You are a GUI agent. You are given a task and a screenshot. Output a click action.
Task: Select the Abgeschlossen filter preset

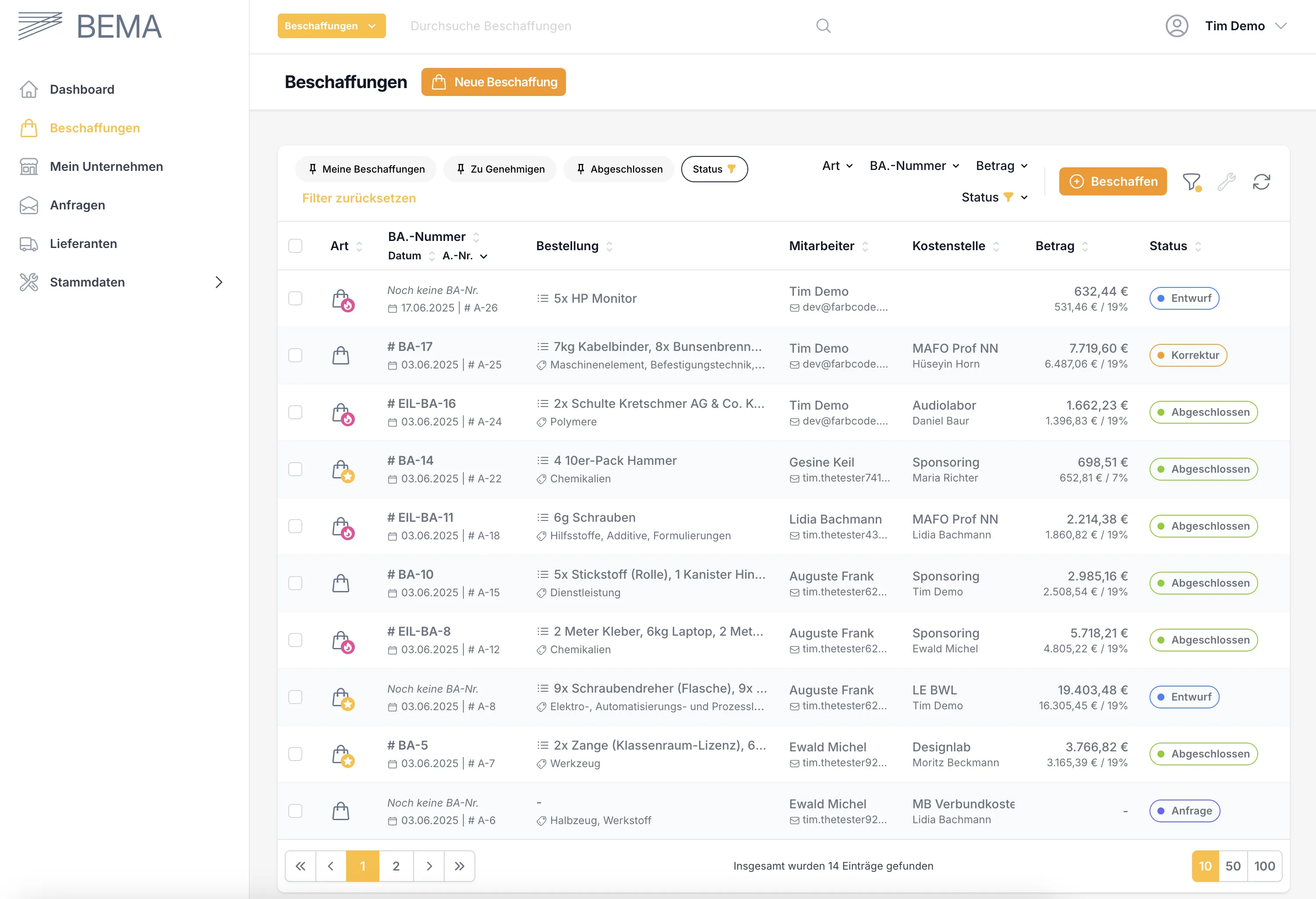click(x=619, y=170)
